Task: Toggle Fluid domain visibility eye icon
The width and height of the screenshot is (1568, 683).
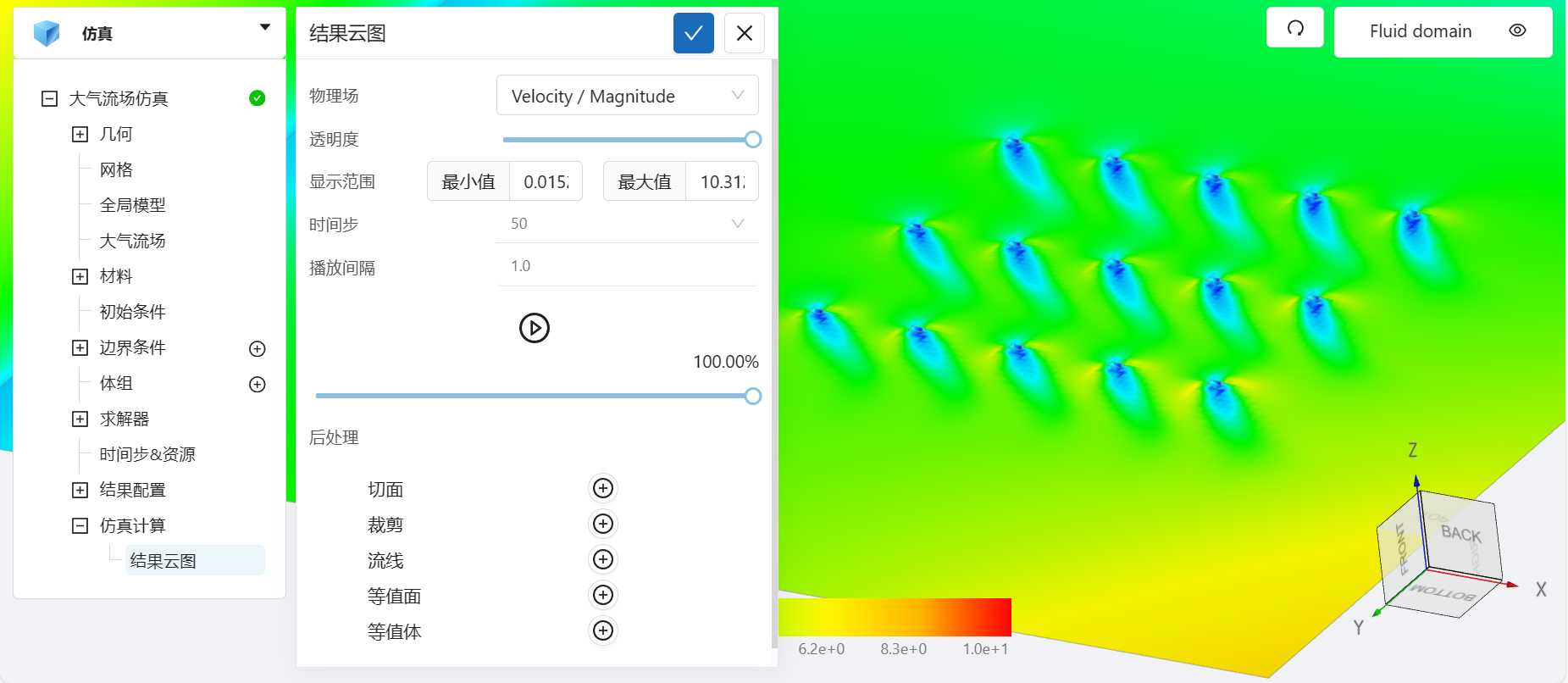Action: coord(1517,31)
